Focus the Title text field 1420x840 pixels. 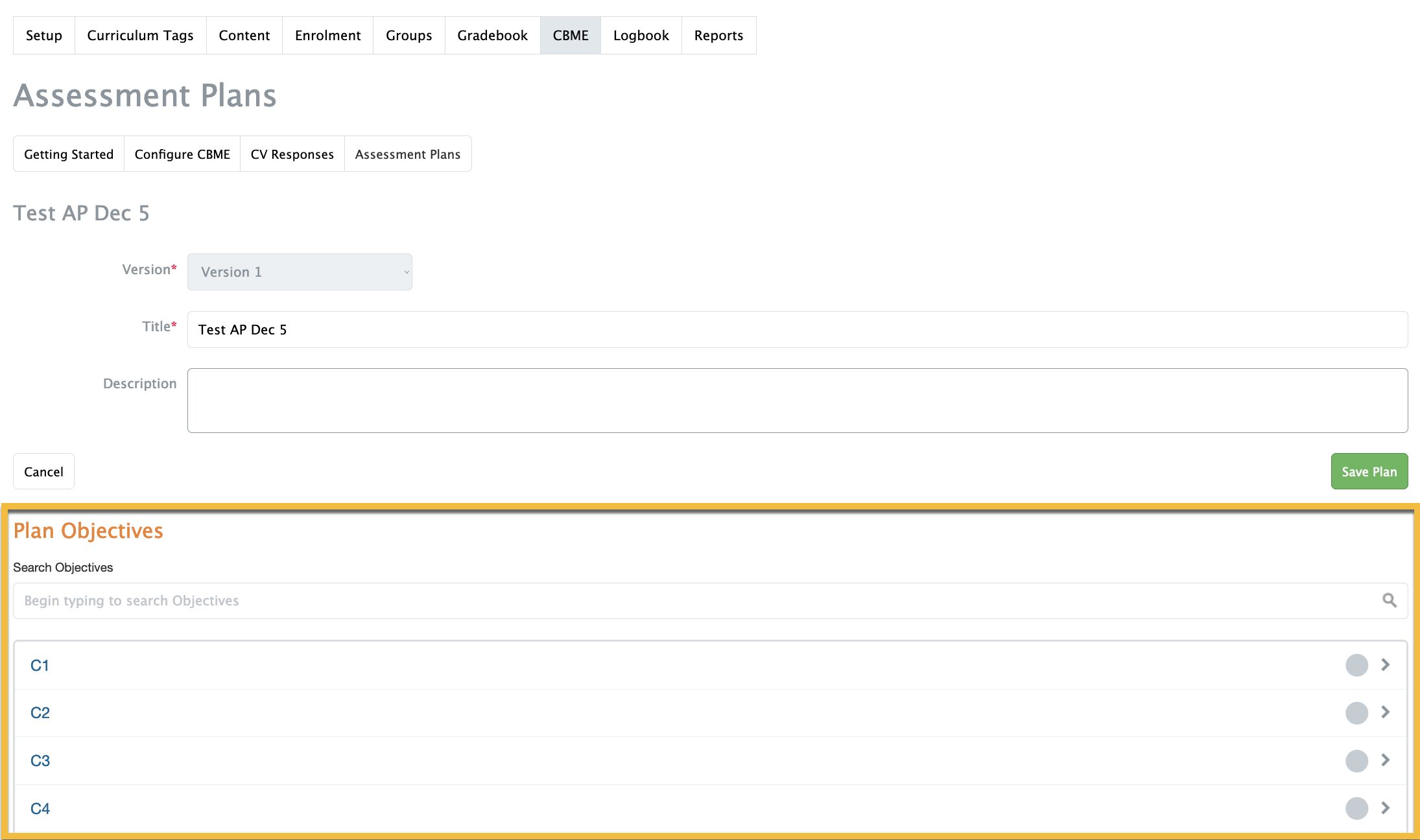click(x=797, y=330)
